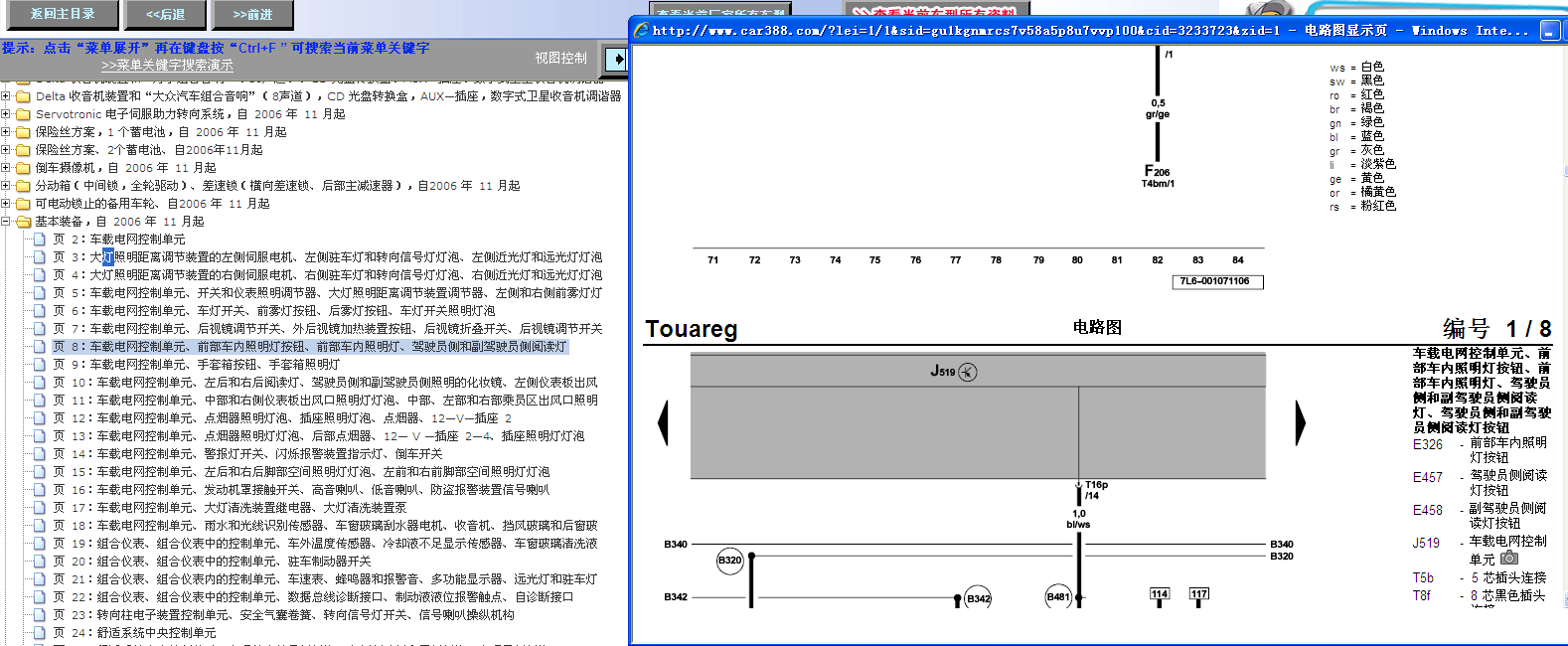Click folder icon of 保险丝方案、2个蓄电池
This screenshot has height=646, width=1568.
[x=24, y=150]
